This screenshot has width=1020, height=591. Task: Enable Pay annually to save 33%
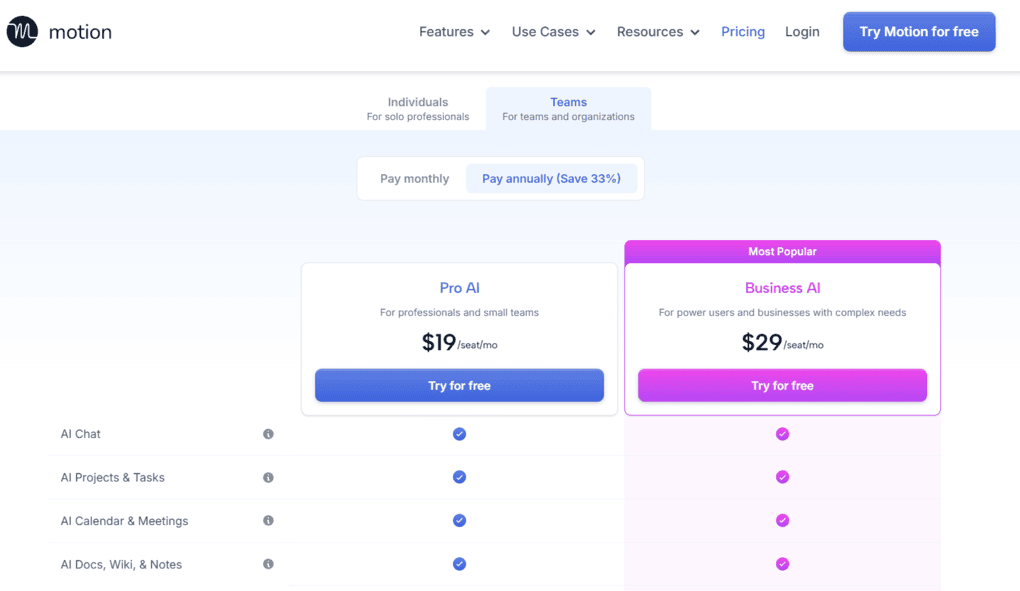pyautogui.click(x=552, y=178)
